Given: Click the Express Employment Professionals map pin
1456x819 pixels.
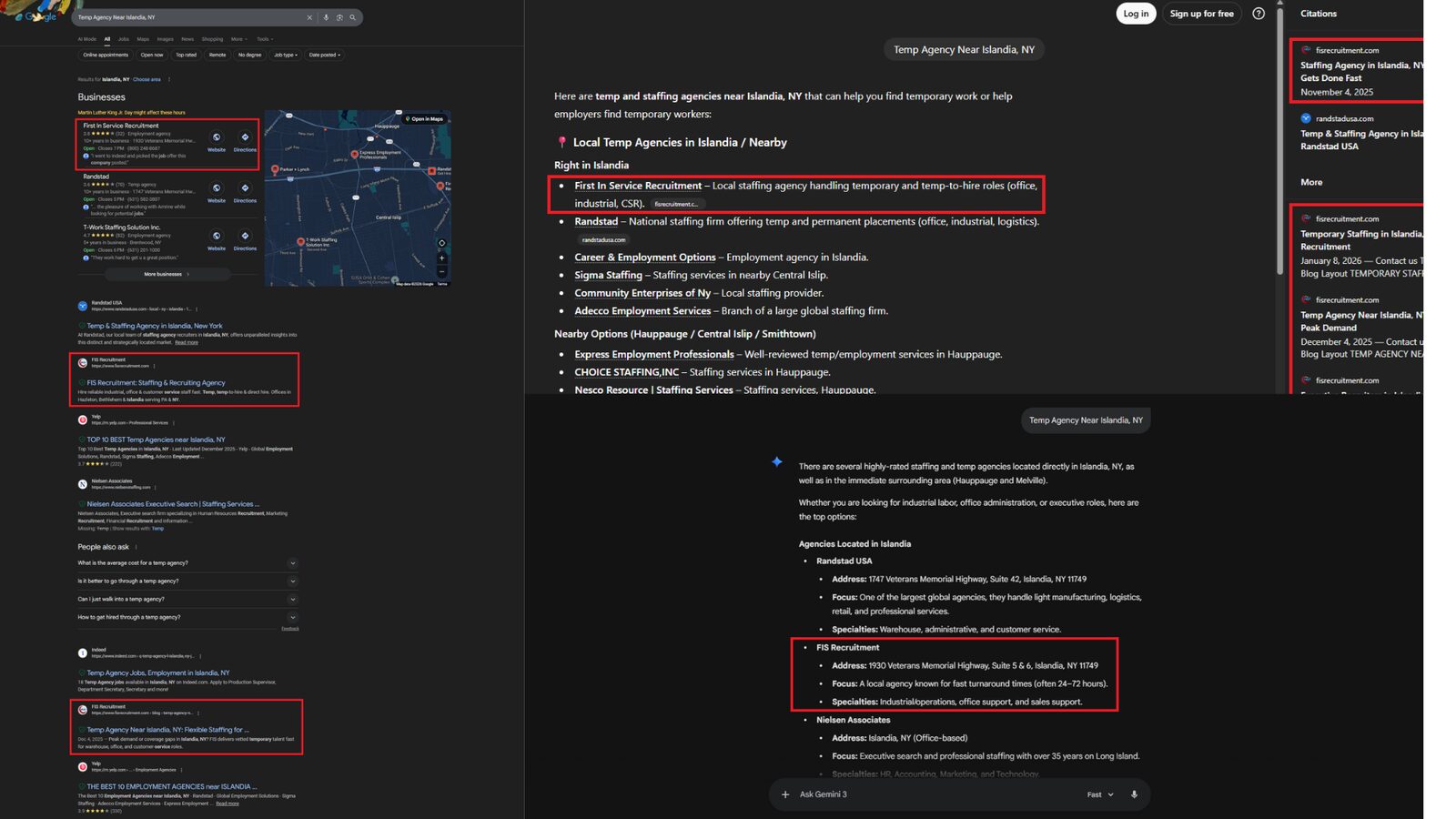Looking at the screenshot, I should [355, 155].
